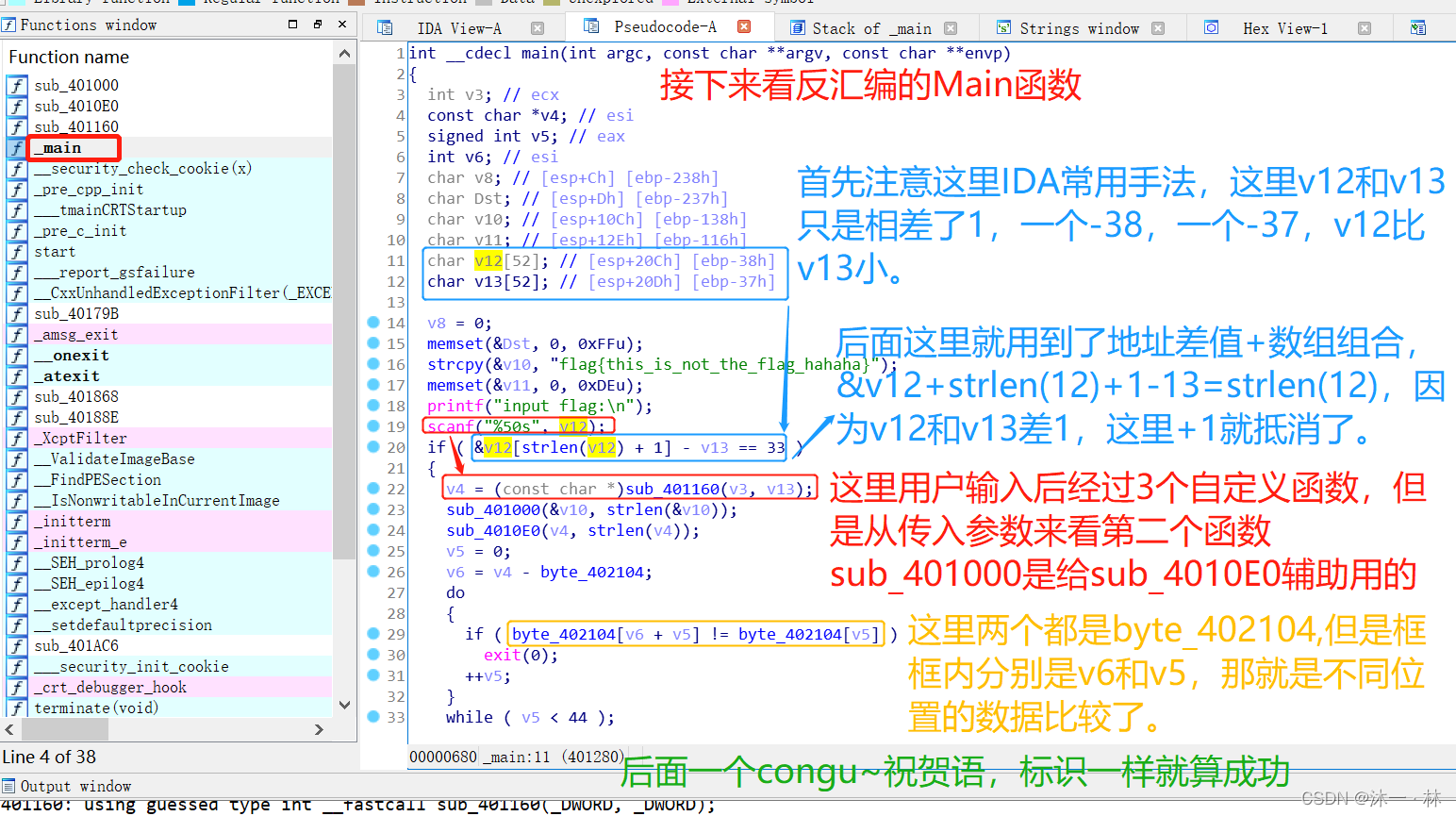Click the function icon beside sub_401160
1456x816 pixels.
point(17,127)
